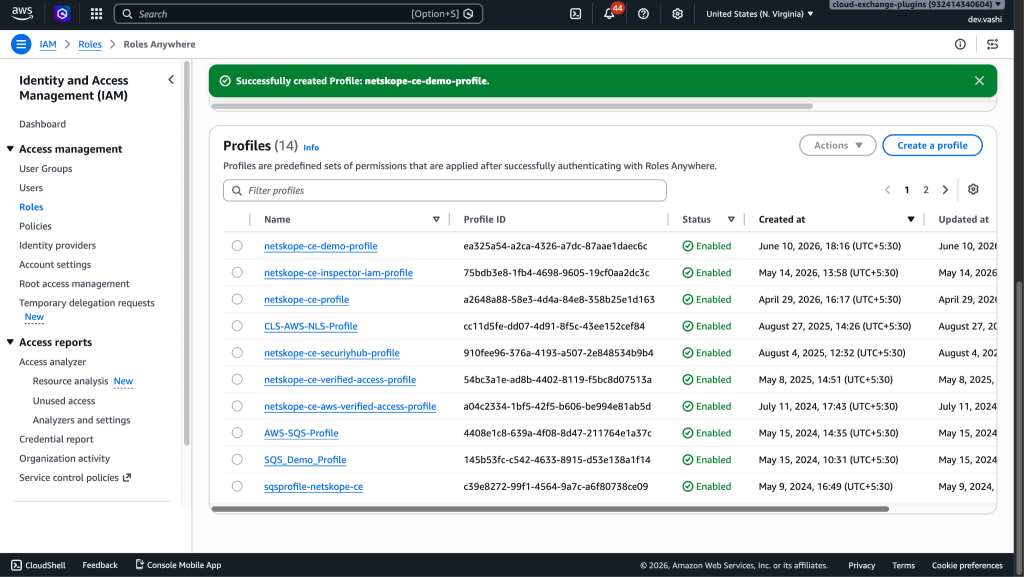Select the netskope-ce-demo-profile radio button
The width and height of the screenshot is (1024, 577).
(x=237, y=245)
